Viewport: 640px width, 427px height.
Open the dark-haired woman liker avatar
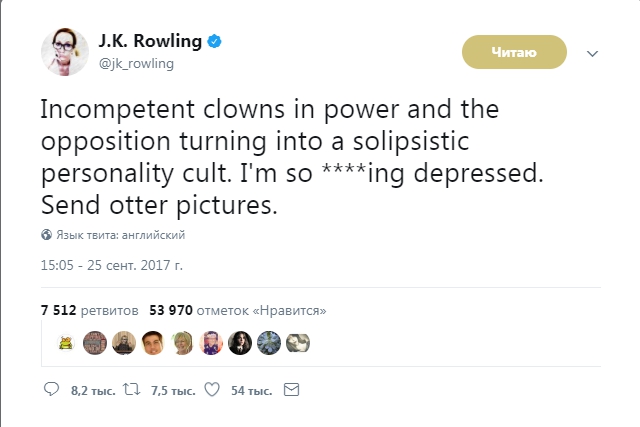[240, 343]
